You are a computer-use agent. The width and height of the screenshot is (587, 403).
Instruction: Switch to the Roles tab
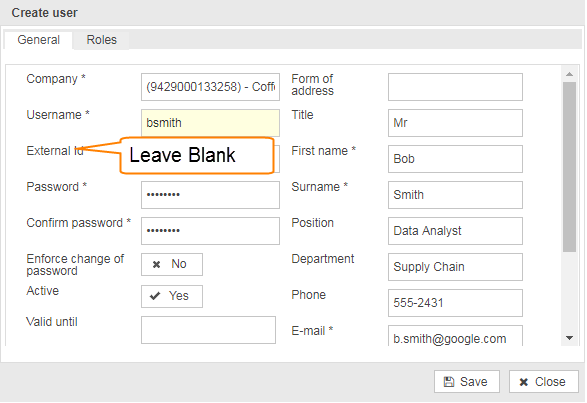pyautogui.click(x=101, y=40)
